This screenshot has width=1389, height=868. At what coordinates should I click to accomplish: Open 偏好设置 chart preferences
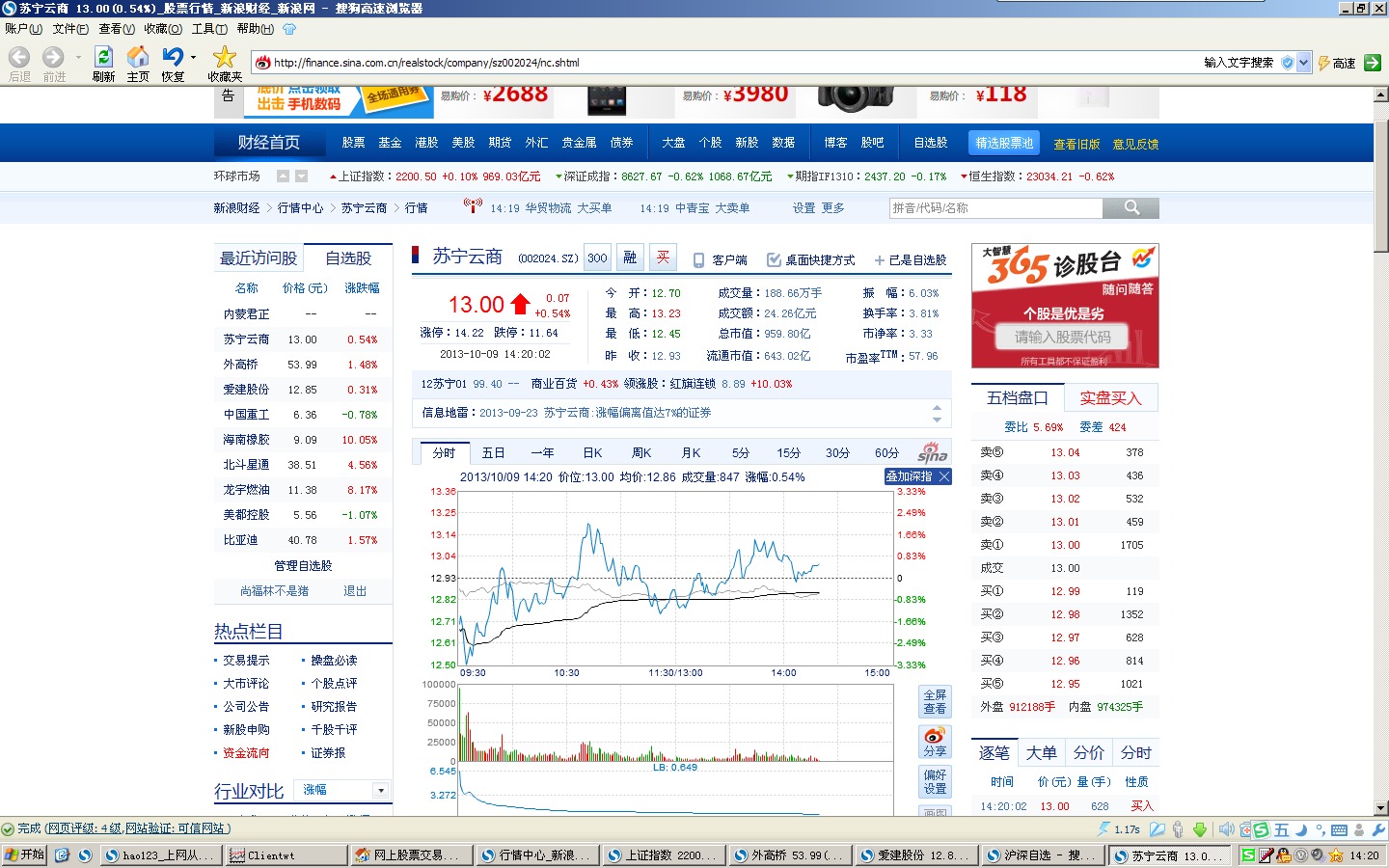(x=935, y=781)
